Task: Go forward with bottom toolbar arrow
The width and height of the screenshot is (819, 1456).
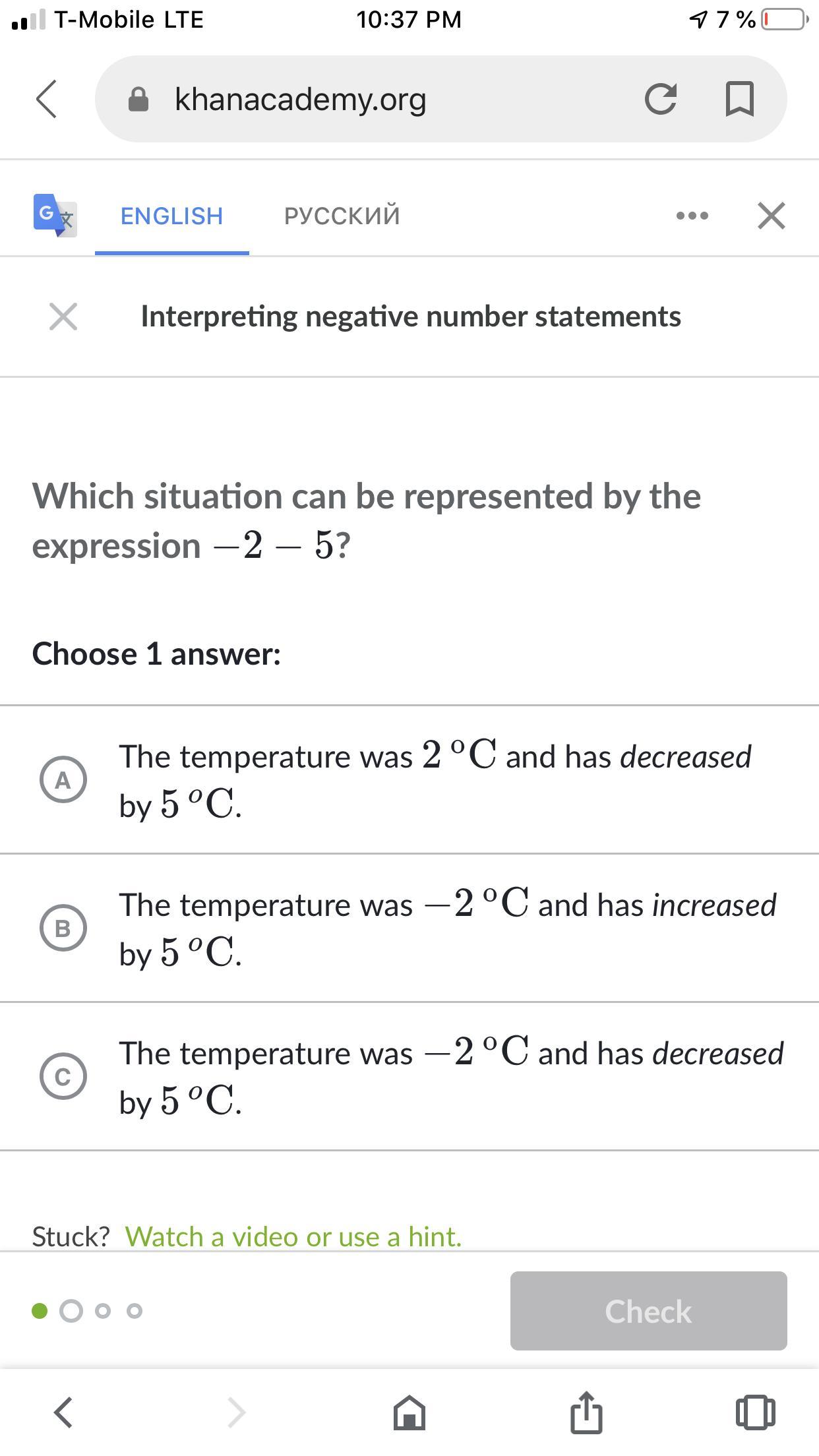Action: [x=236, y=1412]
